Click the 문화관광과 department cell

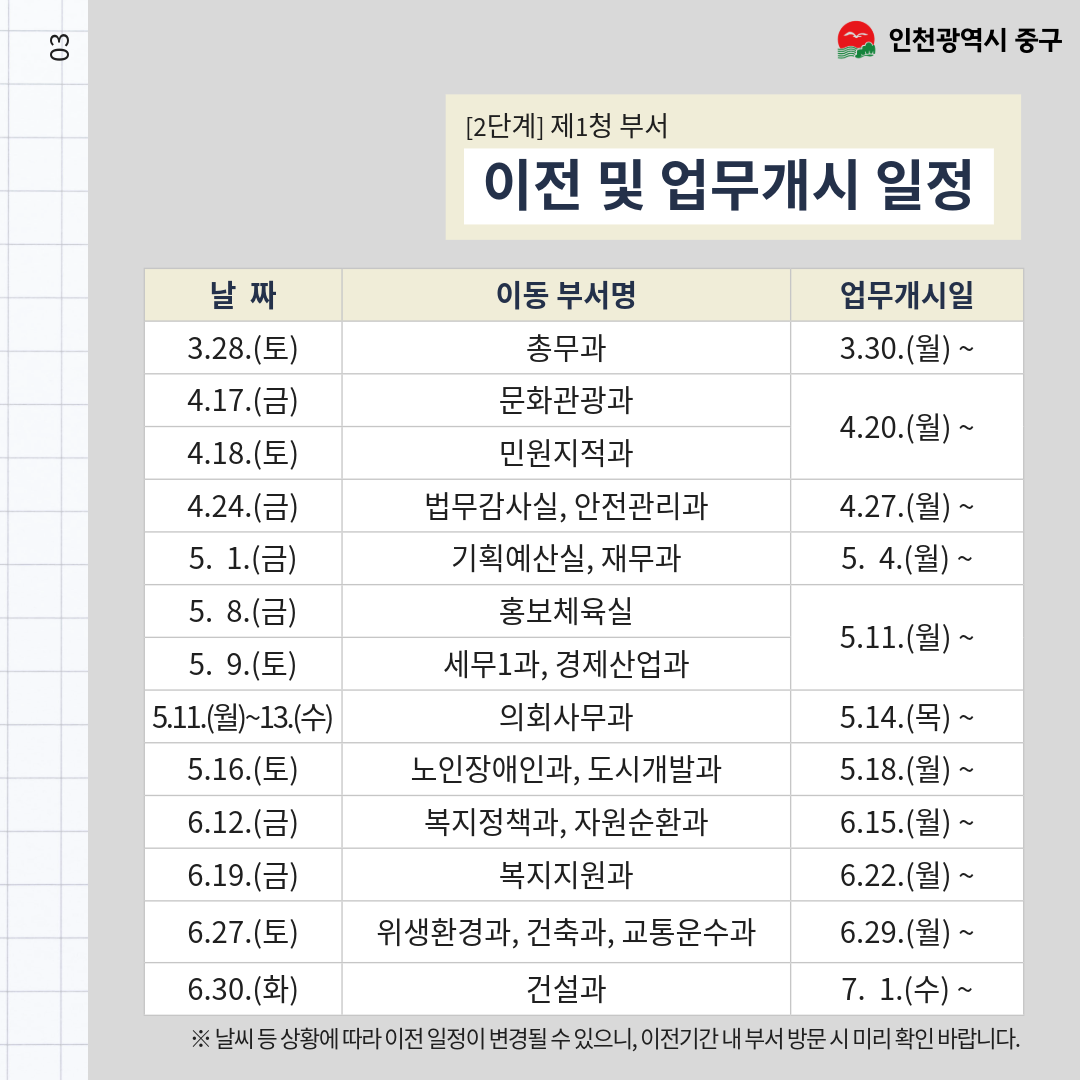(x=566, y=401)
